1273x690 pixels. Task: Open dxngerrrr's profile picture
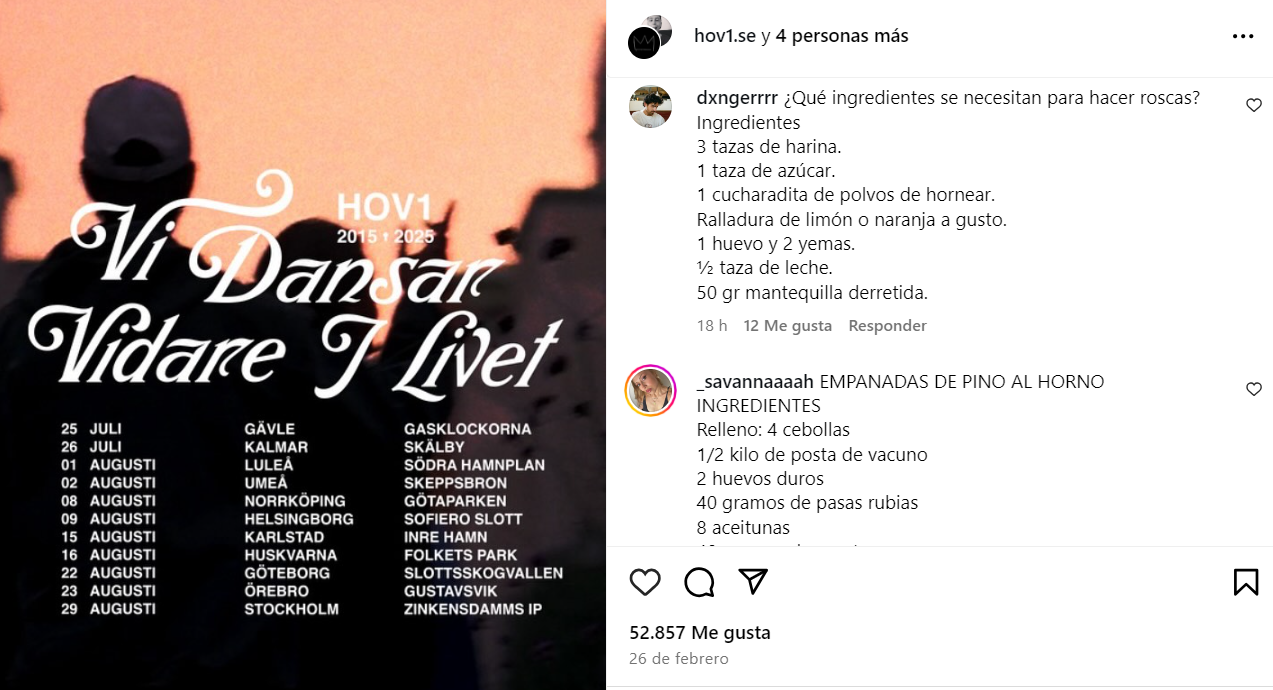point(650,107)
